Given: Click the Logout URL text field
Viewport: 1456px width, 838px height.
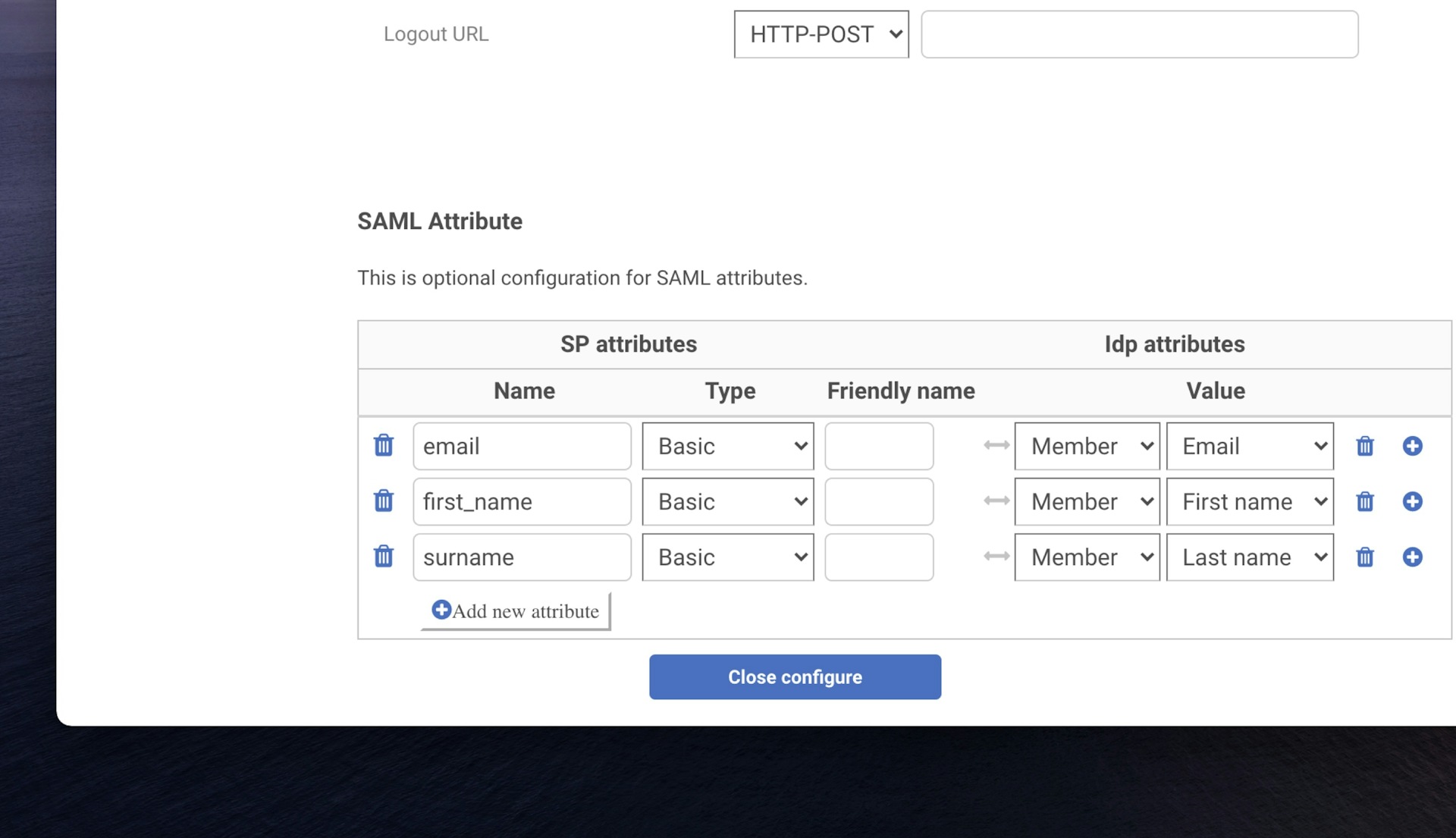Looking at the screenshot, I should click(x=1139, y=34).
